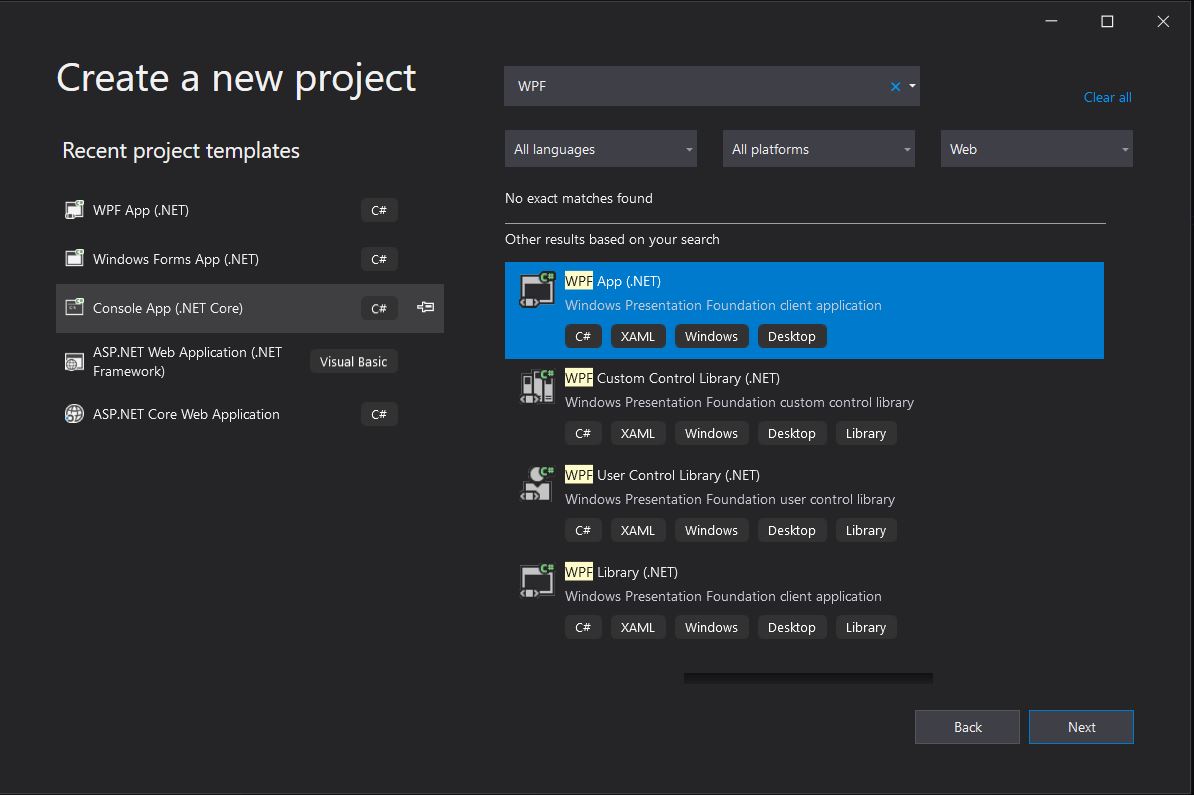Click the horizontal scrollbar below the results
The height and width of the screenshot is (795, 1194).
point(808,677)
